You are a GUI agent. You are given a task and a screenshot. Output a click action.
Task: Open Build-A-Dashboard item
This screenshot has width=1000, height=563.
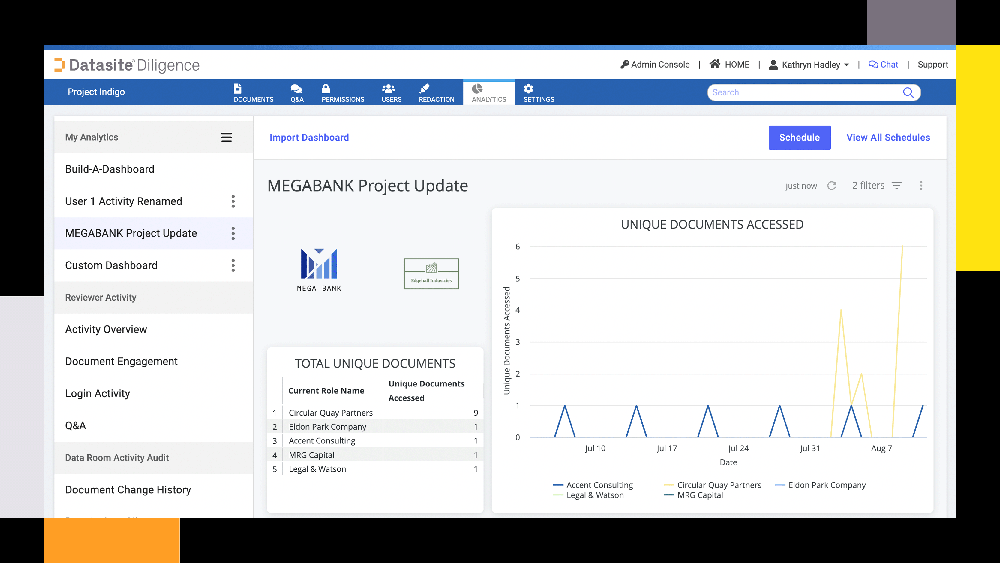click(x=110, y=169)
